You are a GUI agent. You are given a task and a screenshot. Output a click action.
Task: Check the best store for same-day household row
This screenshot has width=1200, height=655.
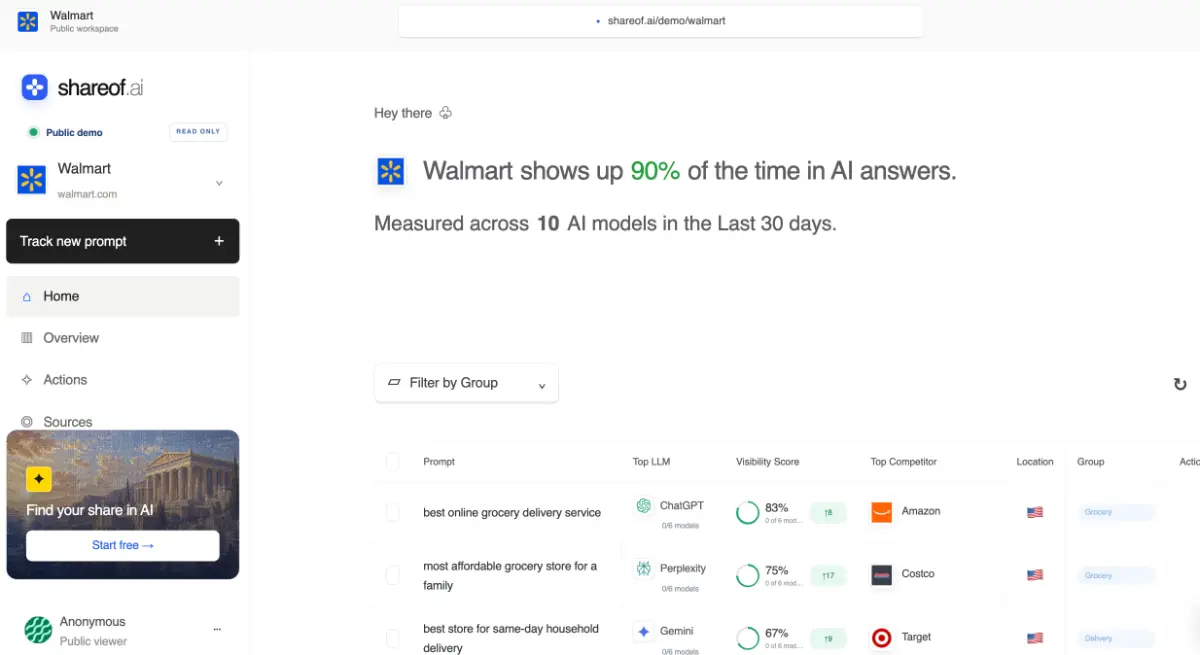pos(392,638)
